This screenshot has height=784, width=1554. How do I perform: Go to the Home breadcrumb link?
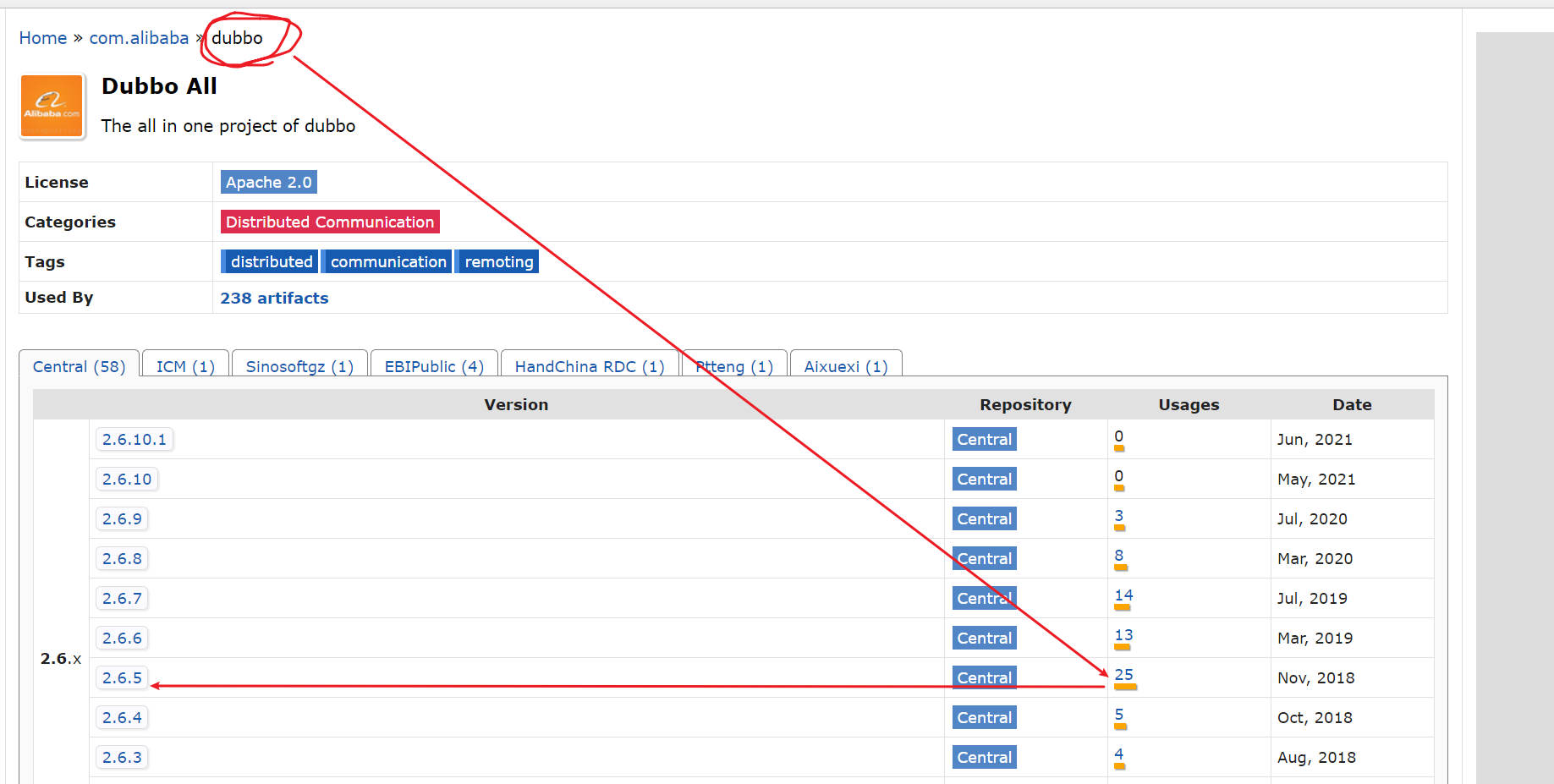[43, 38]
